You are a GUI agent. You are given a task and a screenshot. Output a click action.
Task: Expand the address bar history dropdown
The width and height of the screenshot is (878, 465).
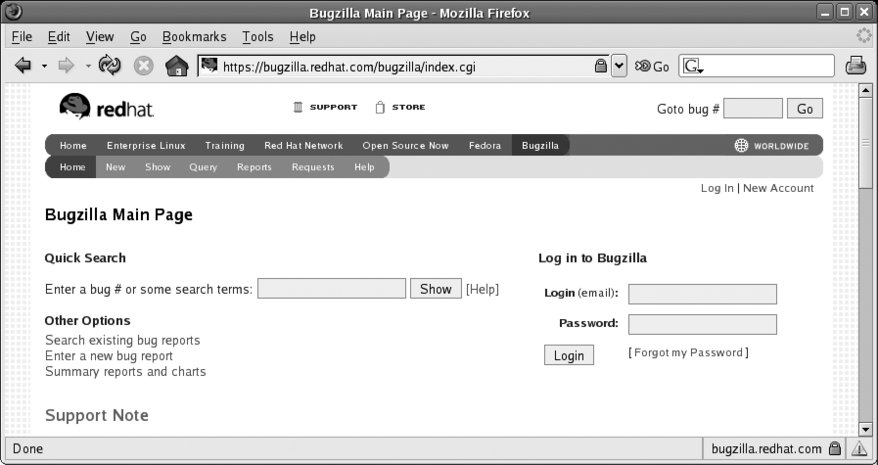pyautogui.click(x=618, y=66)
